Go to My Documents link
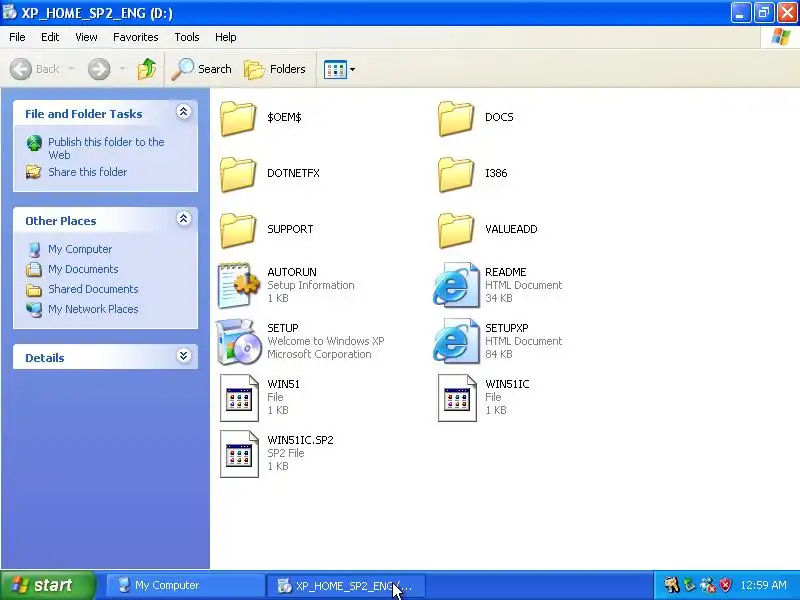 pos(83,269)
